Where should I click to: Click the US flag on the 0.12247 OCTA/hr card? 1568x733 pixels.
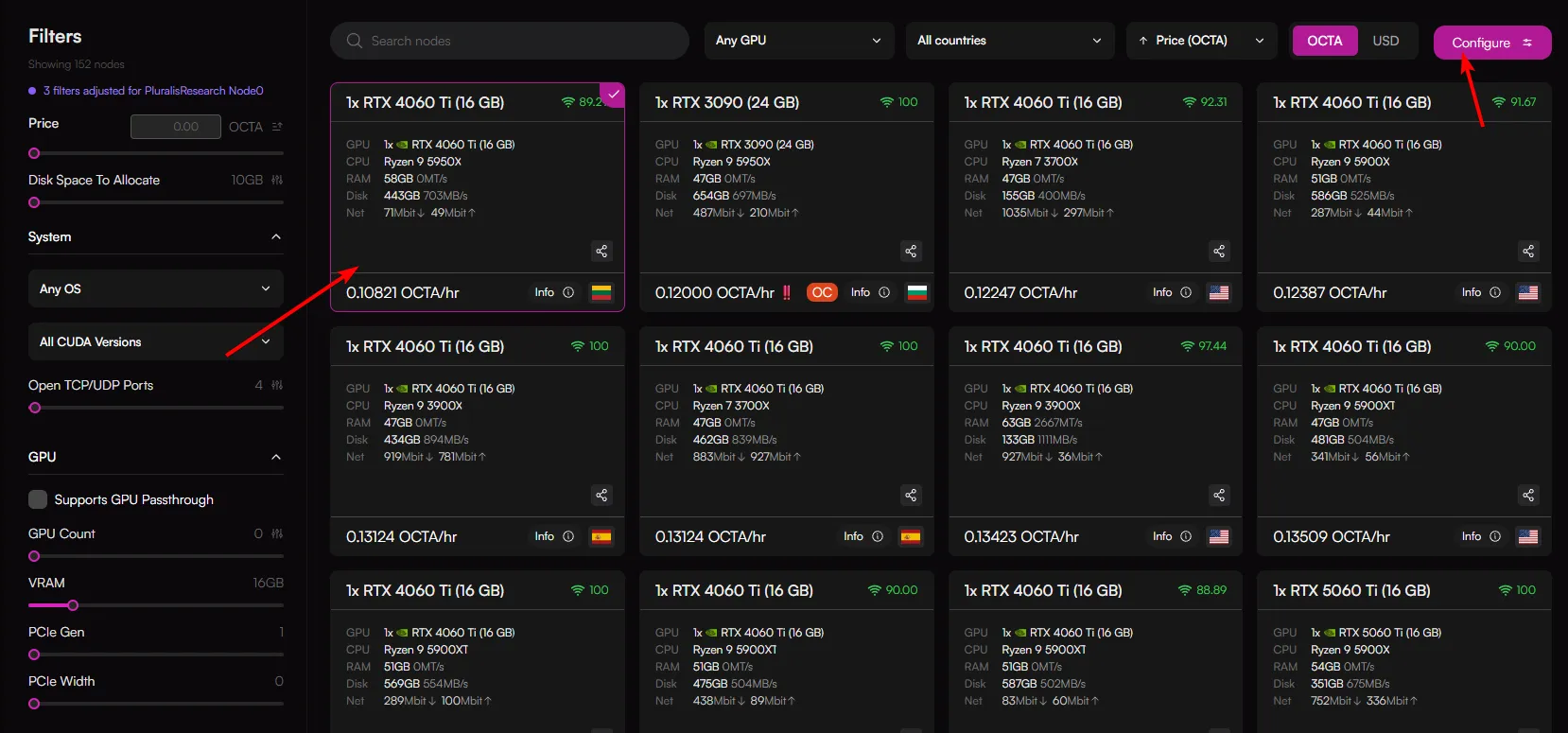click(1219, 292)
